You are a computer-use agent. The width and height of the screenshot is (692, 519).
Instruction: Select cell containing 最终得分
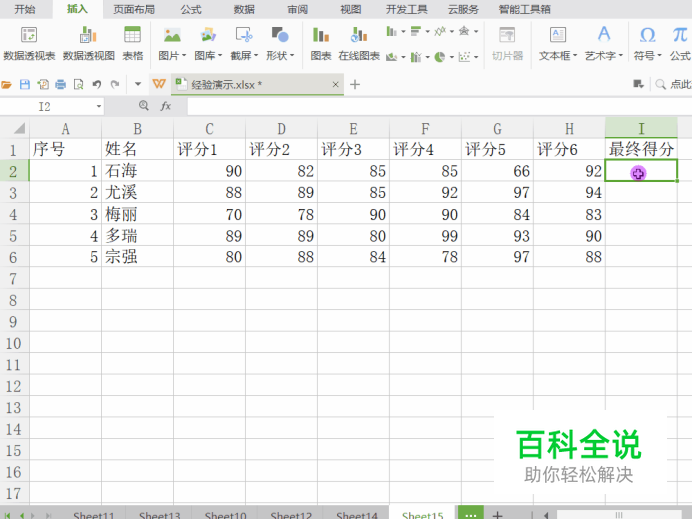pyautogui.click(x=641, y=149)
